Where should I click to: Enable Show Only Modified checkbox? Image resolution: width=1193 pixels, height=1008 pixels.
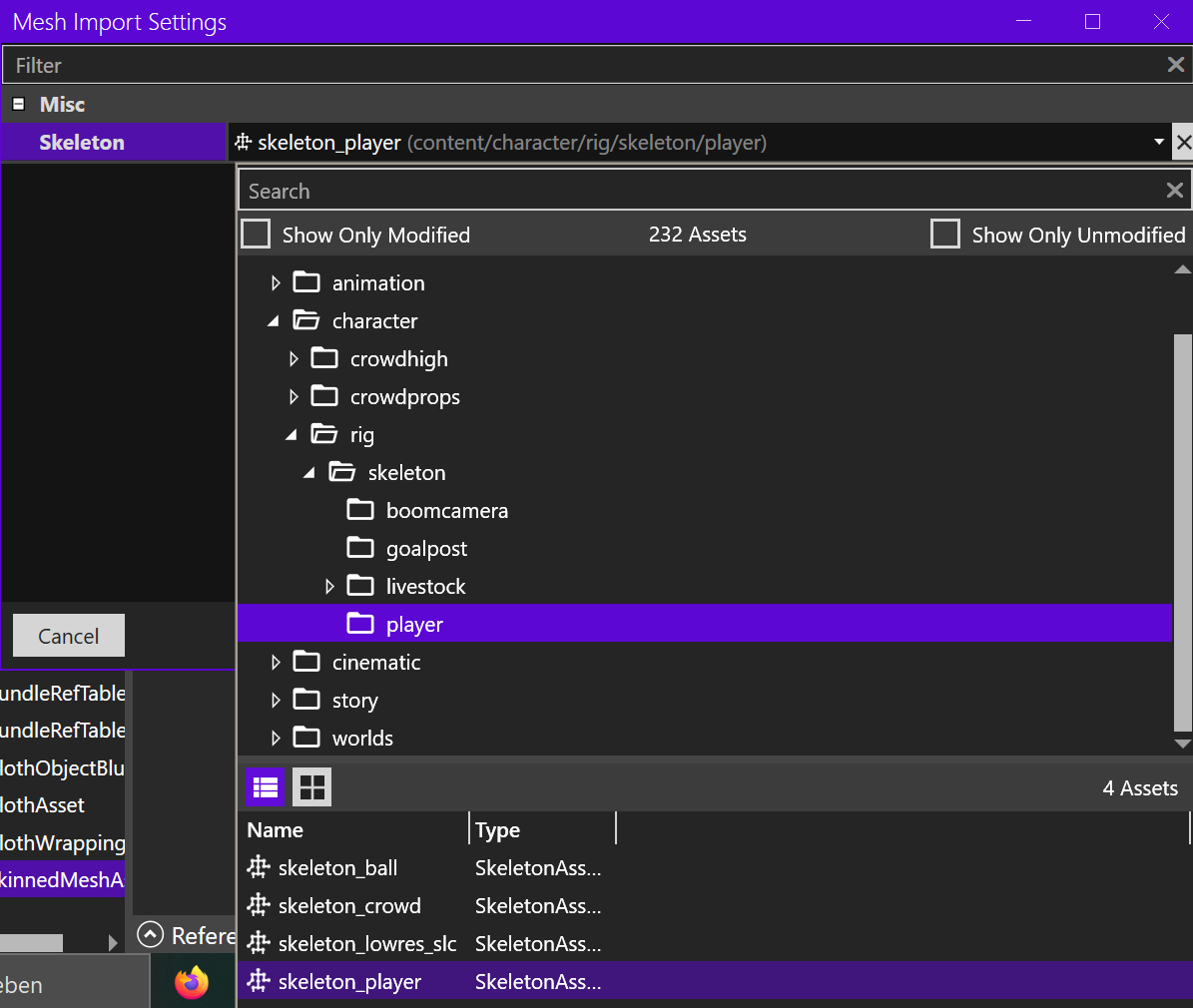tap(257, 235)
